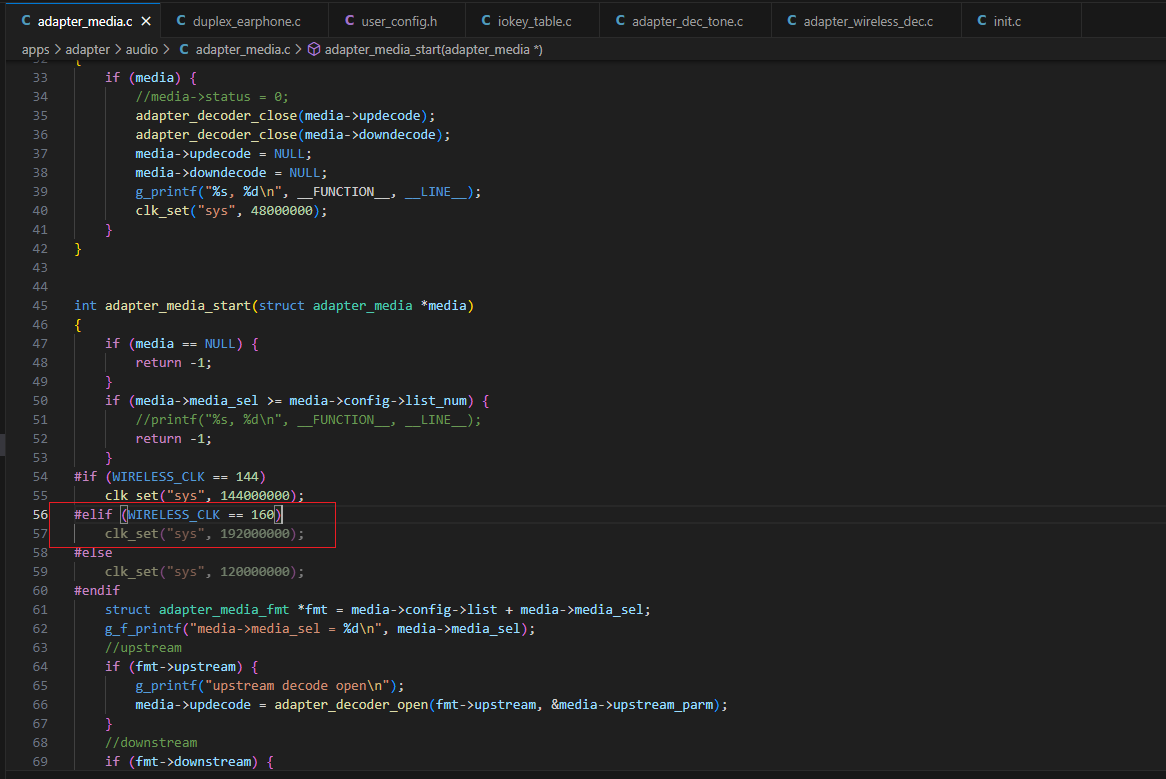Place cursor on the #endif directive
Screen dimensions: 1166x779
[97, 591]
